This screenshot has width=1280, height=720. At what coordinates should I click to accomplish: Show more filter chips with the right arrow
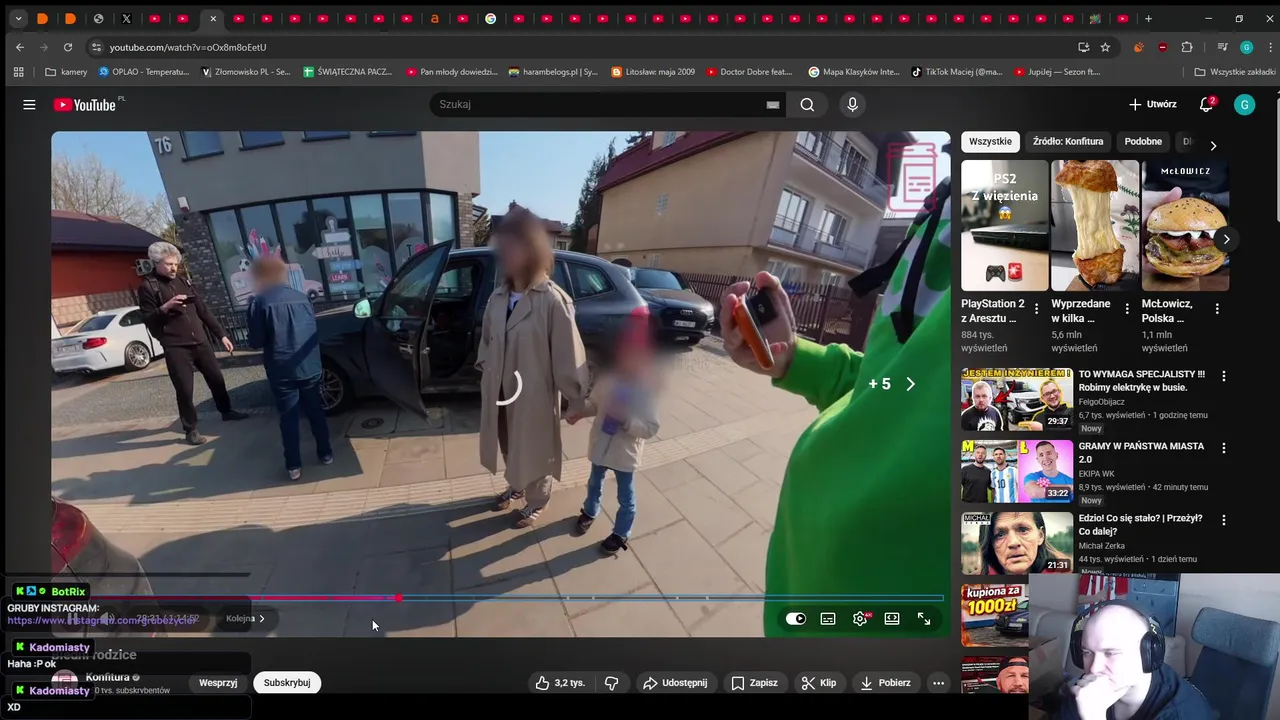tap(1213, 145)
